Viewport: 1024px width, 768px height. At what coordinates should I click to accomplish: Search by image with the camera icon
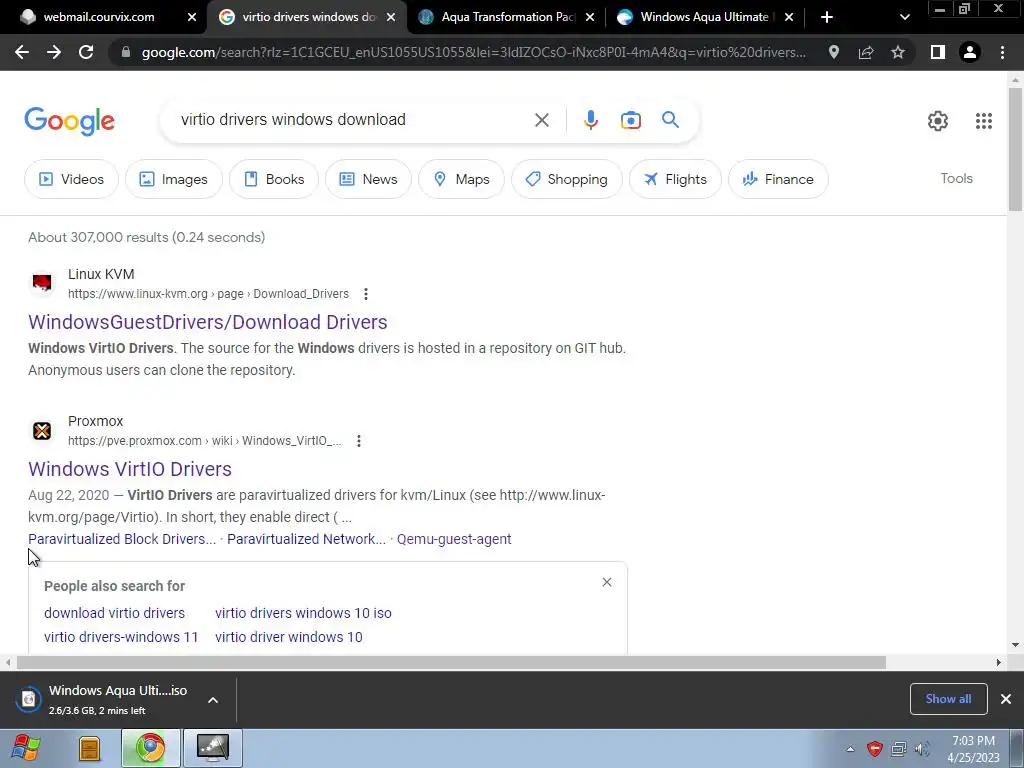pos(630,120)
